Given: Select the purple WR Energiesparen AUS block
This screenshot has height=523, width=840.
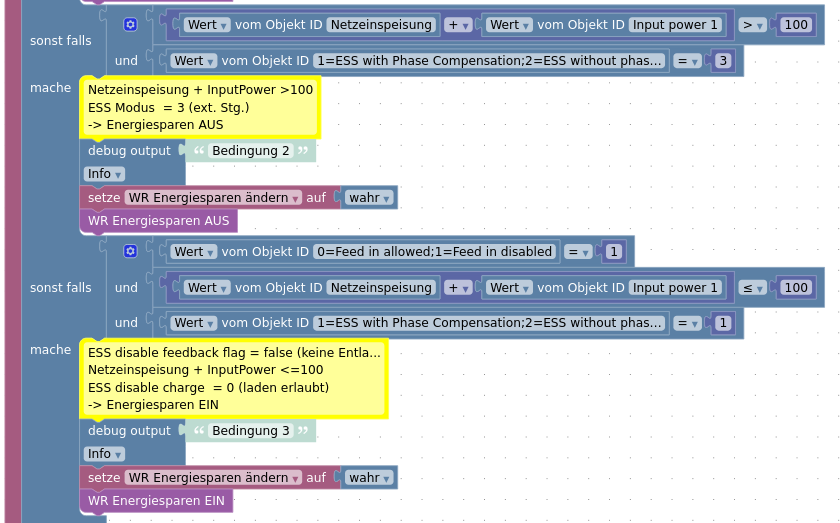Looking at the screenshot, I should 158,221.
